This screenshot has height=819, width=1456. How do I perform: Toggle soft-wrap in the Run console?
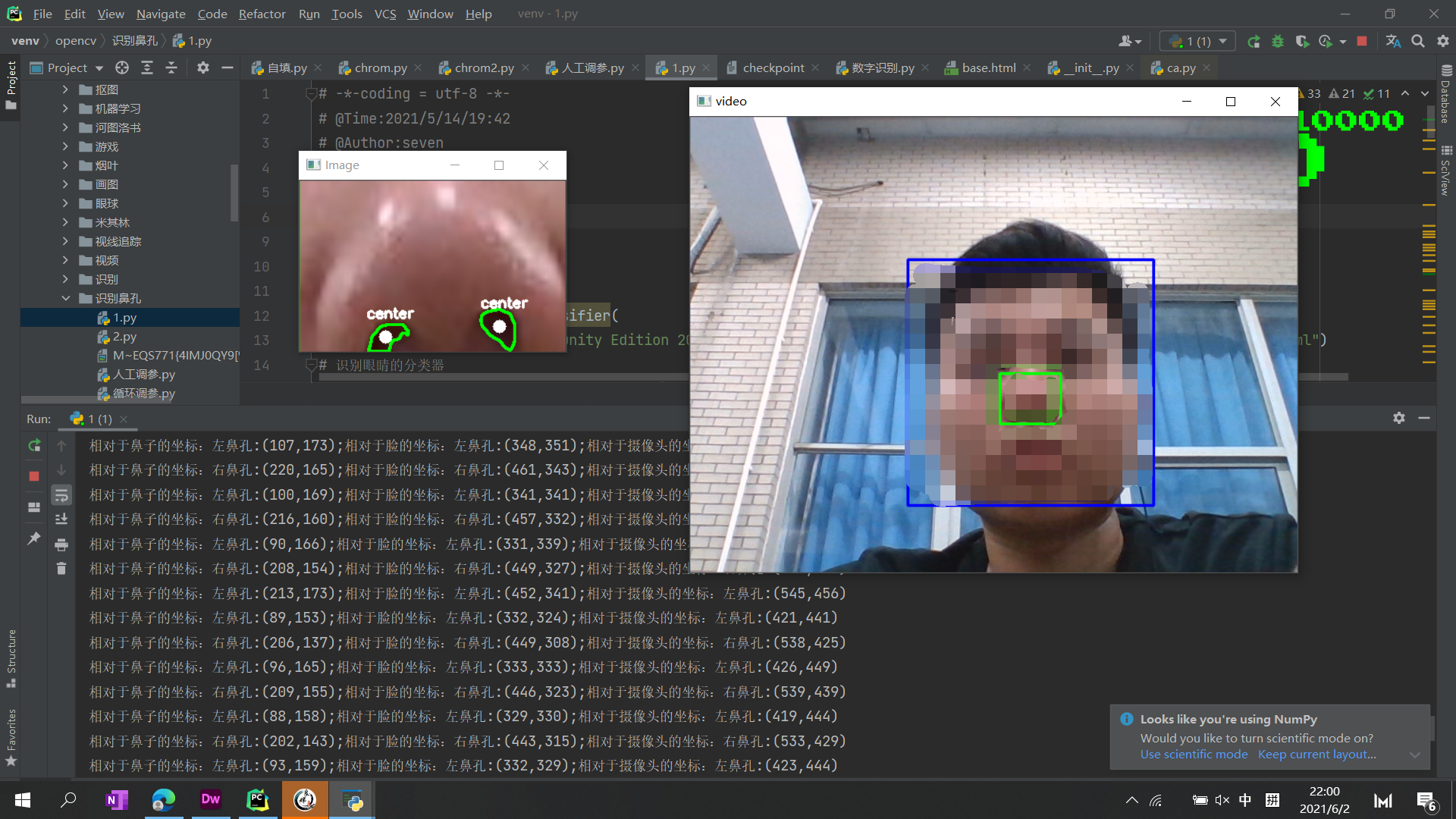point(61,495)
